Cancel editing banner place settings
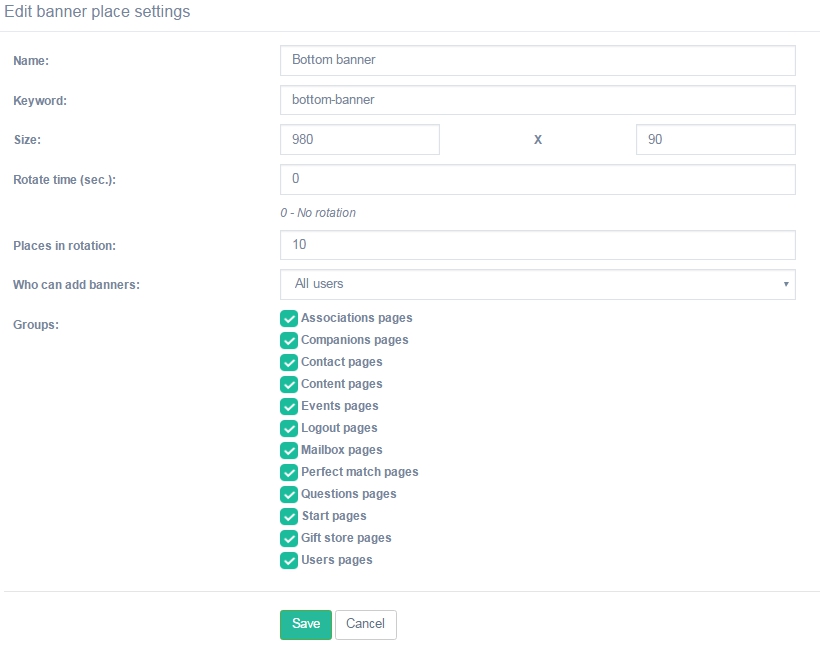 [x=366, y=624]
